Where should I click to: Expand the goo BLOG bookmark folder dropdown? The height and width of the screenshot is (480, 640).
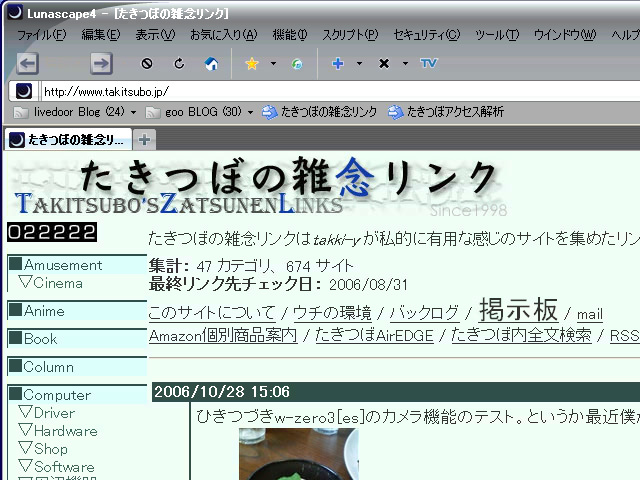click(250, 112)
